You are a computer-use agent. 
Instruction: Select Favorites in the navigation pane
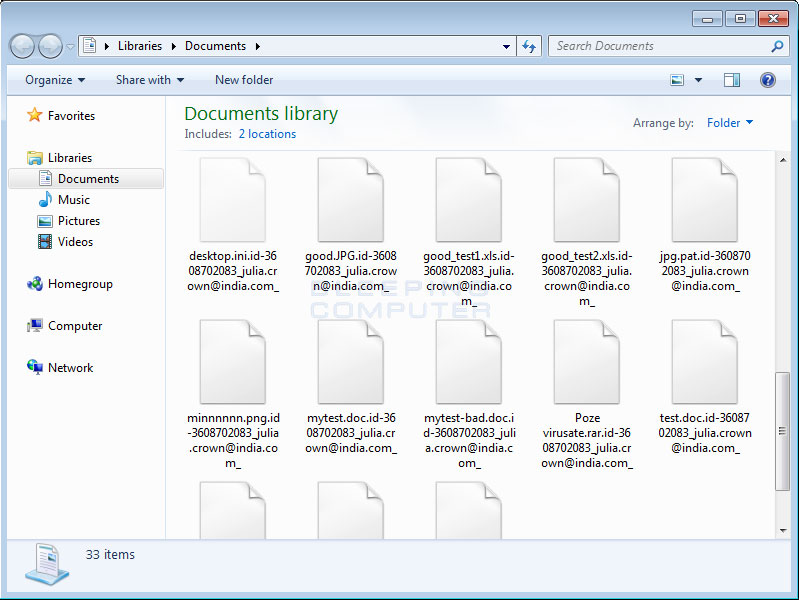71,116
